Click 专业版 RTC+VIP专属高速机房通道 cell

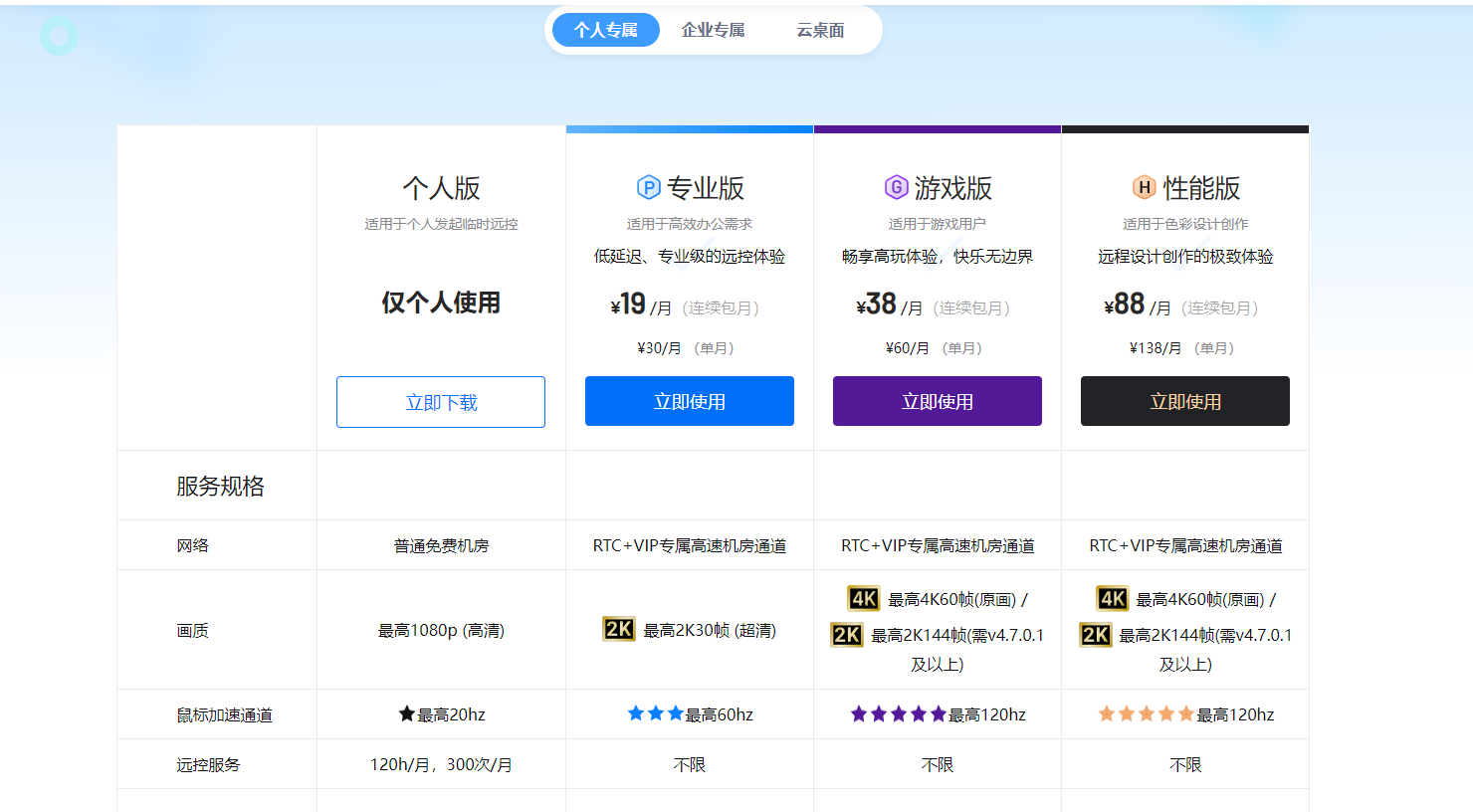coord(690,545)
